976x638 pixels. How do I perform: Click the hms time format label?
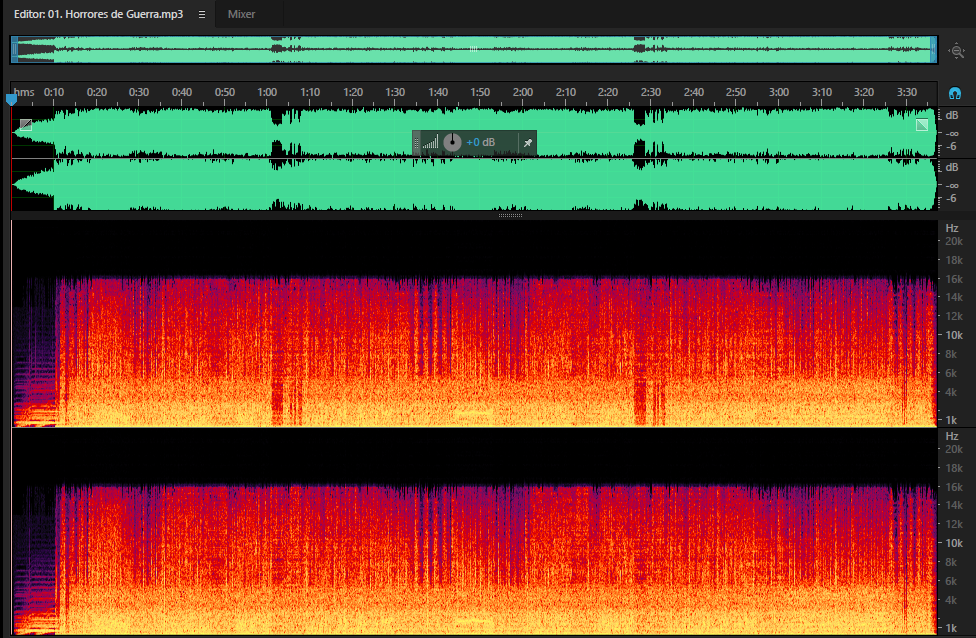click(24, 92)
